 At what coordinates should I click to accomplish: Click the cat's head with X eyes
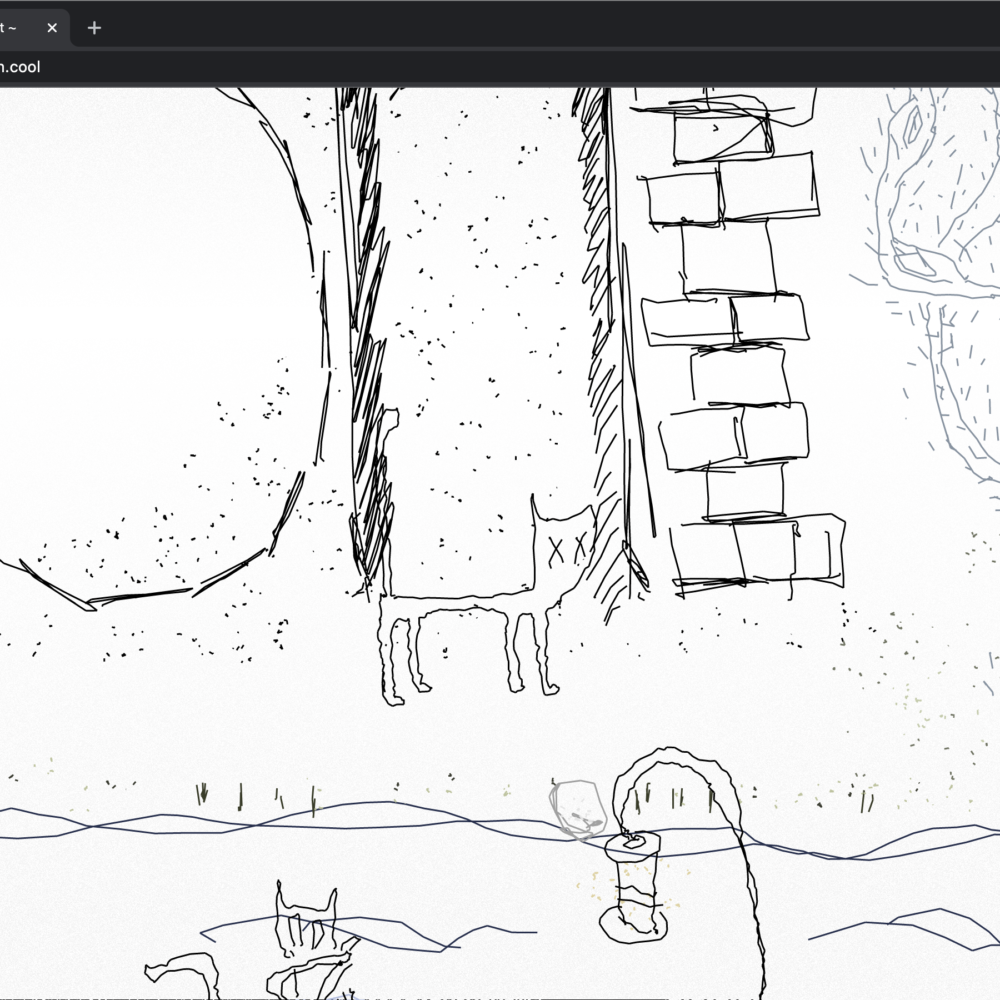pyautogui.click(x=563, y=547)
